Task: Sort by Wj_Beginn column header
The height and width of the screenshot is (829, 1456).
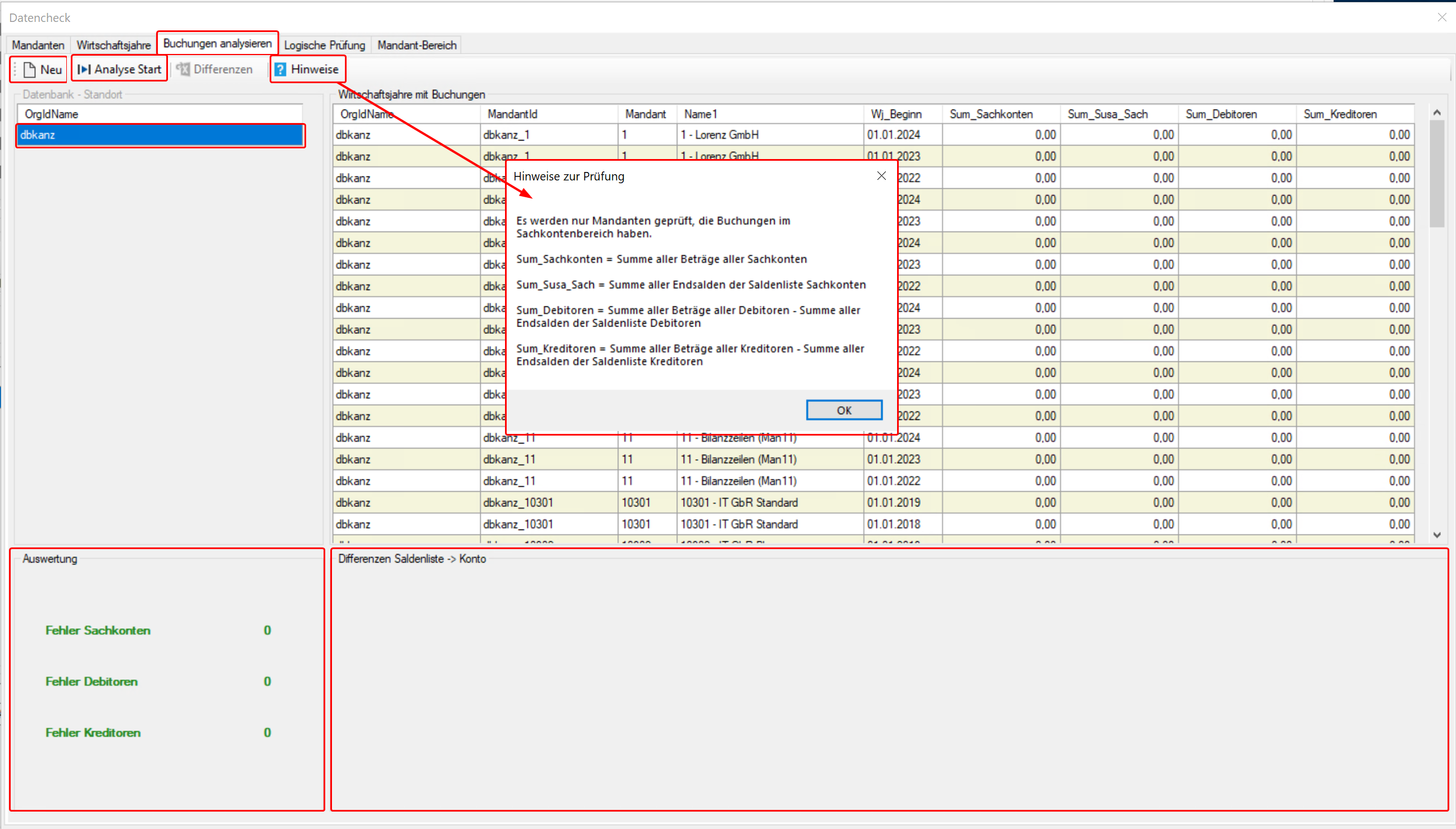Action: click(903, 114)
